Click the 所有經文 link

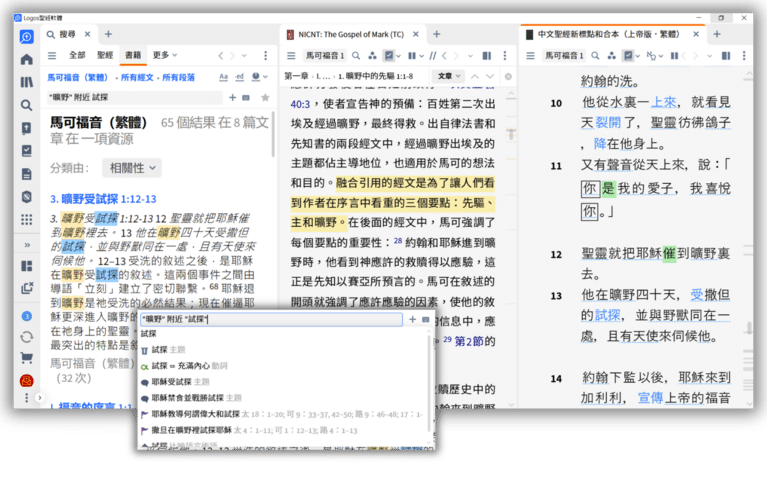click(x=137, y=77)
